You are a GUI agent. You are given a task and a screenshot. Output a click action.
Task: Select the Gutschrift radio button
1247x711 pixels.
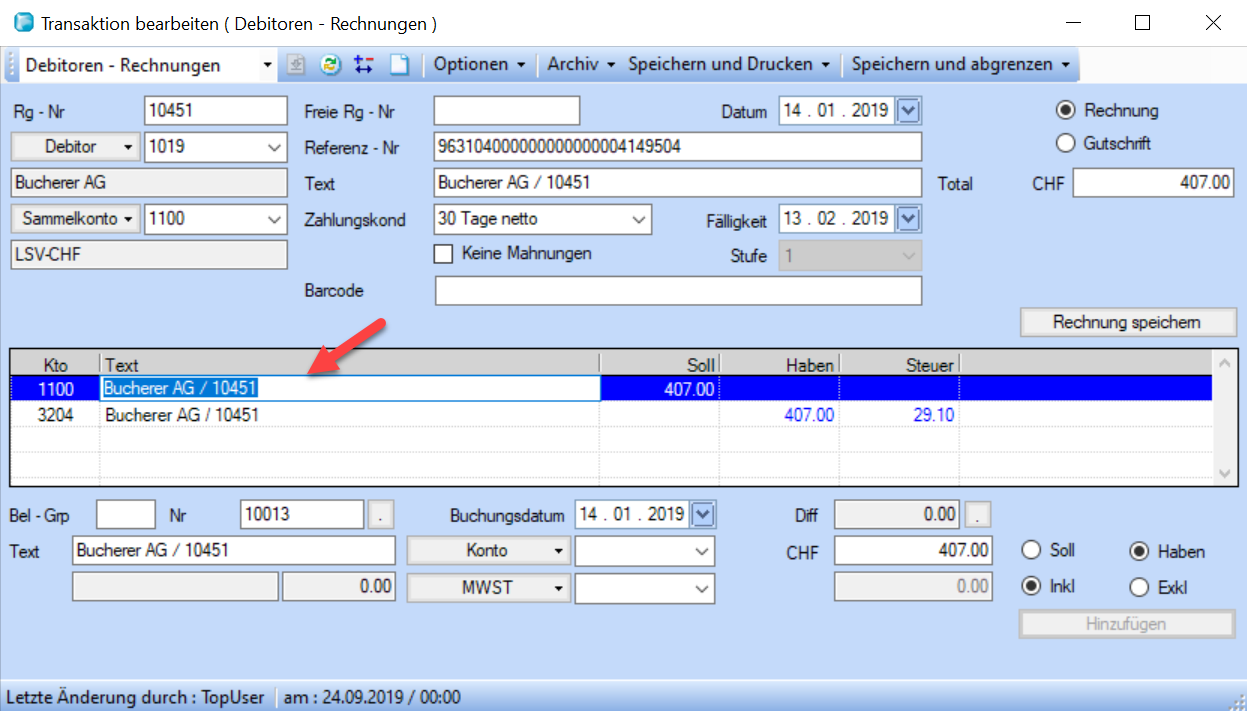point(1065,143)
